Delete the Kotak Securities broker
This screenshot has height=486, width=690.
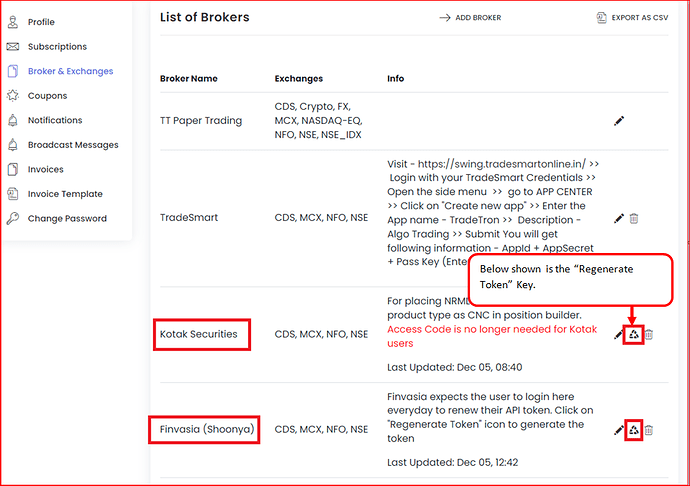[649, 335]
